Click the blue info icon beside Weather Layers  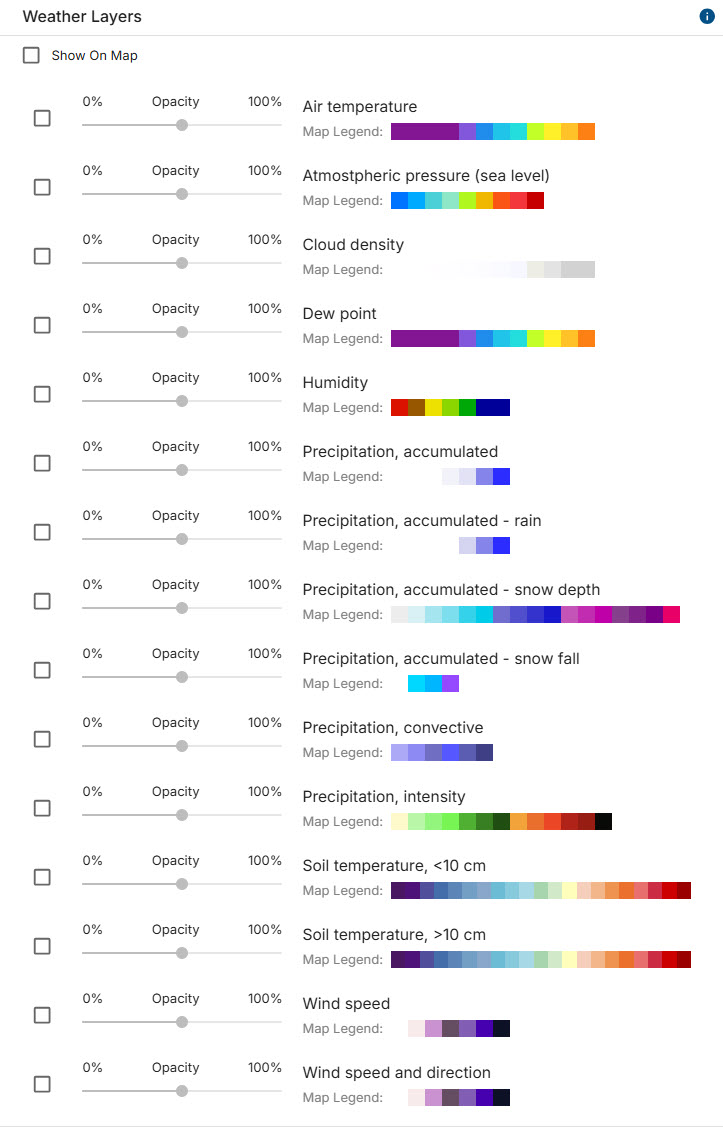(707, 17)
